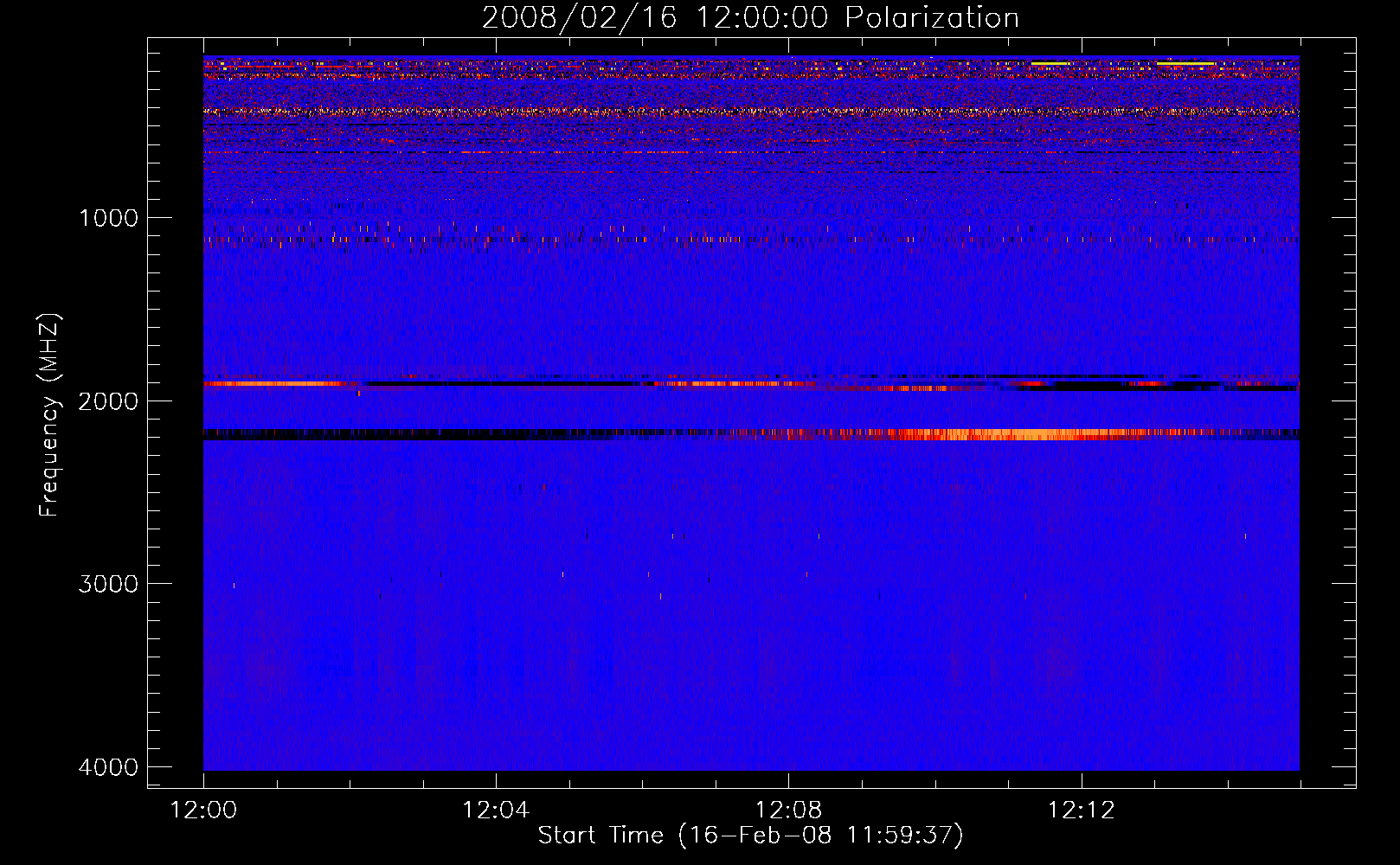Viewport: 1400px width, 865px height.
Task: Click the 'Frequency (MHZ)' axis label
Action: pos(50,415)
